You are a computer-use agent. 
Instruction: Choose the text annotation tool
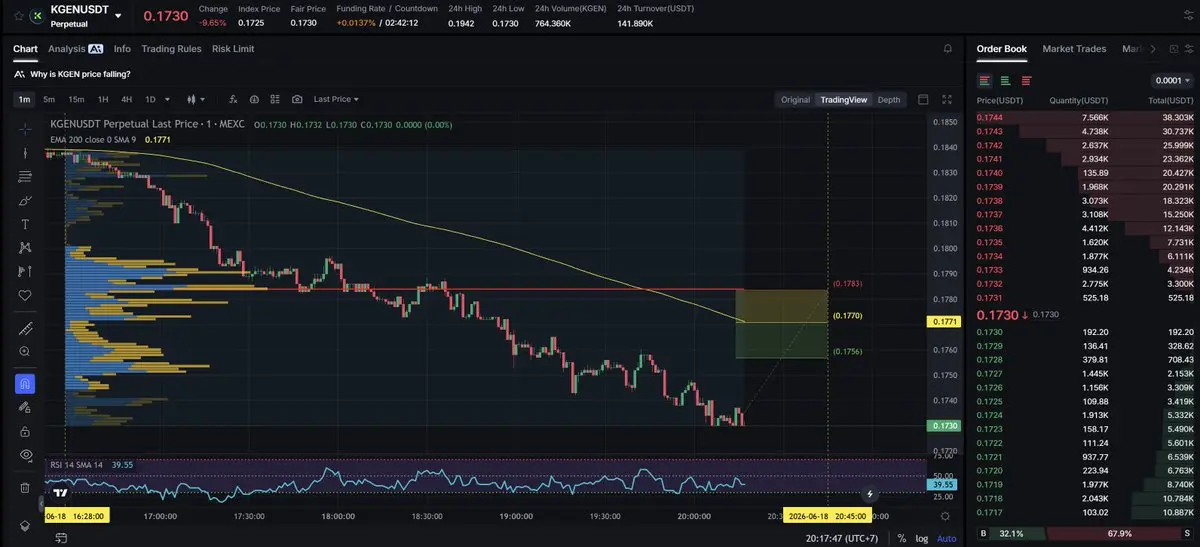[25, 224]
